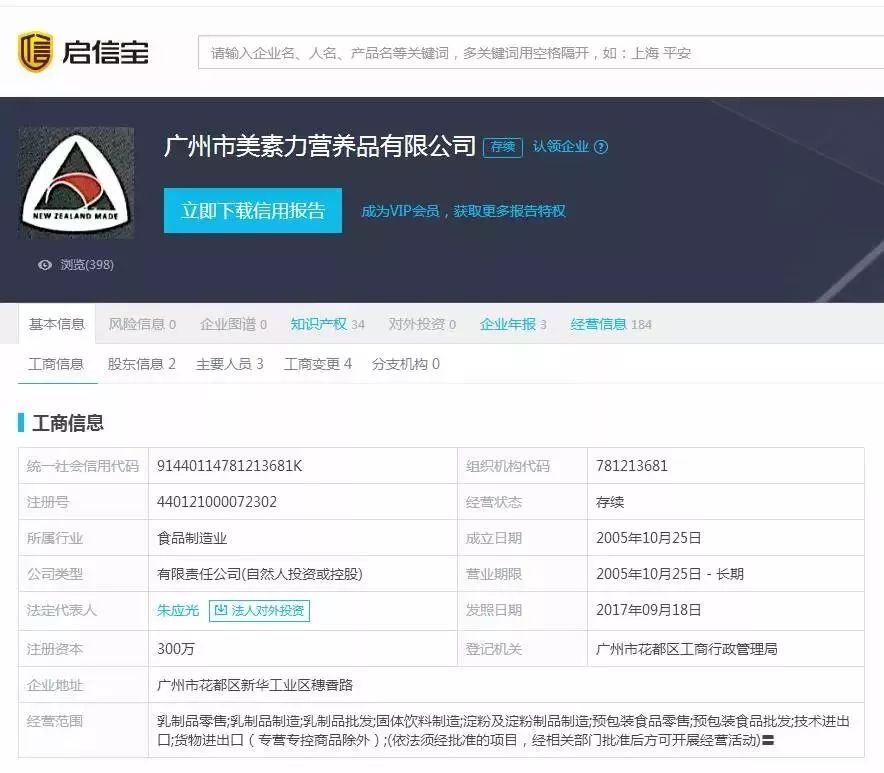884x773 pixels.
Task: Switch to the 风险信息 tab
Action: (x=142, y=324)
